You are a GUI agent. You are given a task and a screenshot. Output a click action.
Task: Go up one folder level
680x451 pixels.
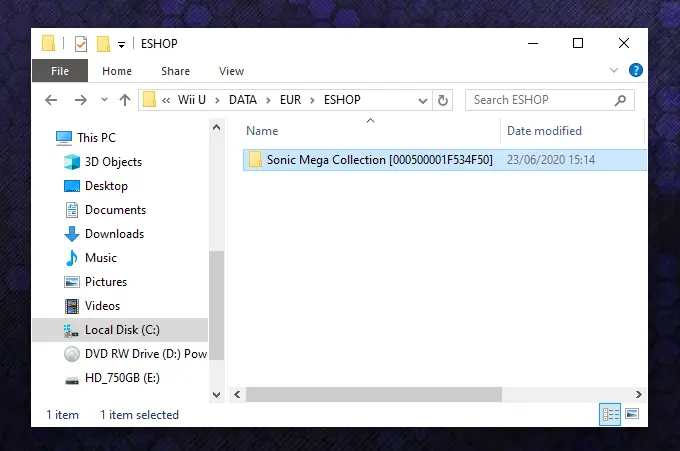coord(125,100)
